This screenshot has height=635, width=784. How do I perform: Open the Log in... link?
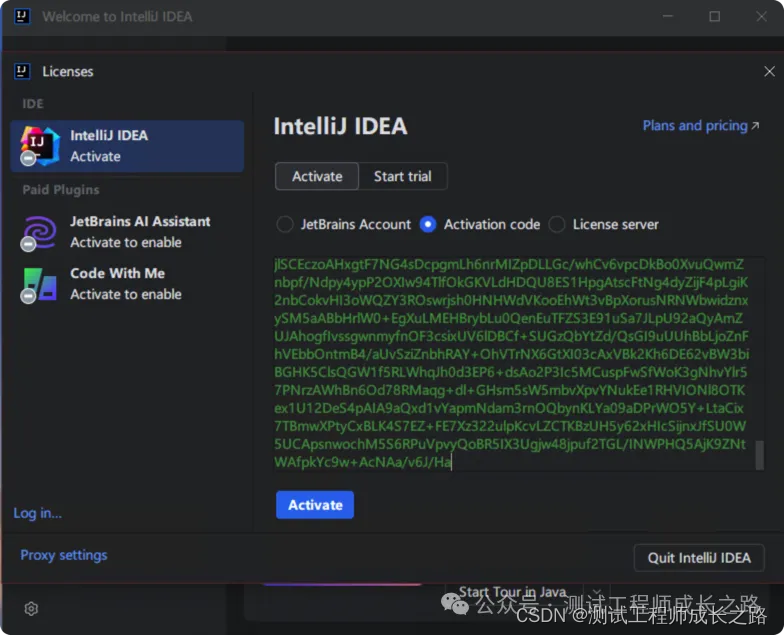38,514
